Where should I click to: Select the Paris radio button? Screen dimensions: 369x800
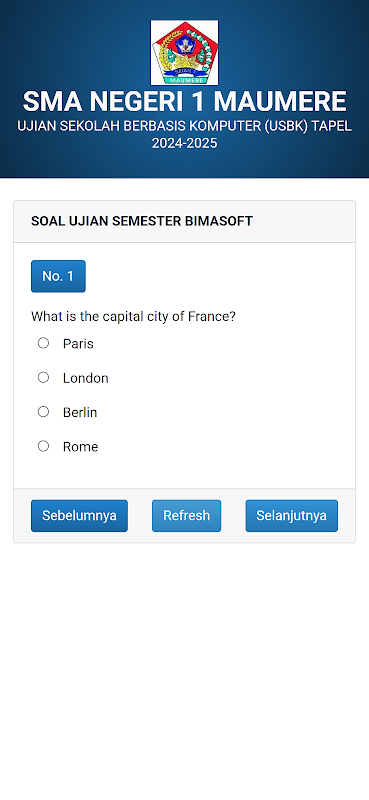43,343
